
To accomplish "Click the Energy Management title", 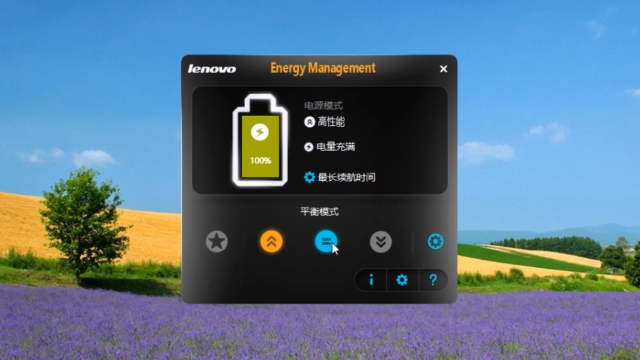I will 323,68.
